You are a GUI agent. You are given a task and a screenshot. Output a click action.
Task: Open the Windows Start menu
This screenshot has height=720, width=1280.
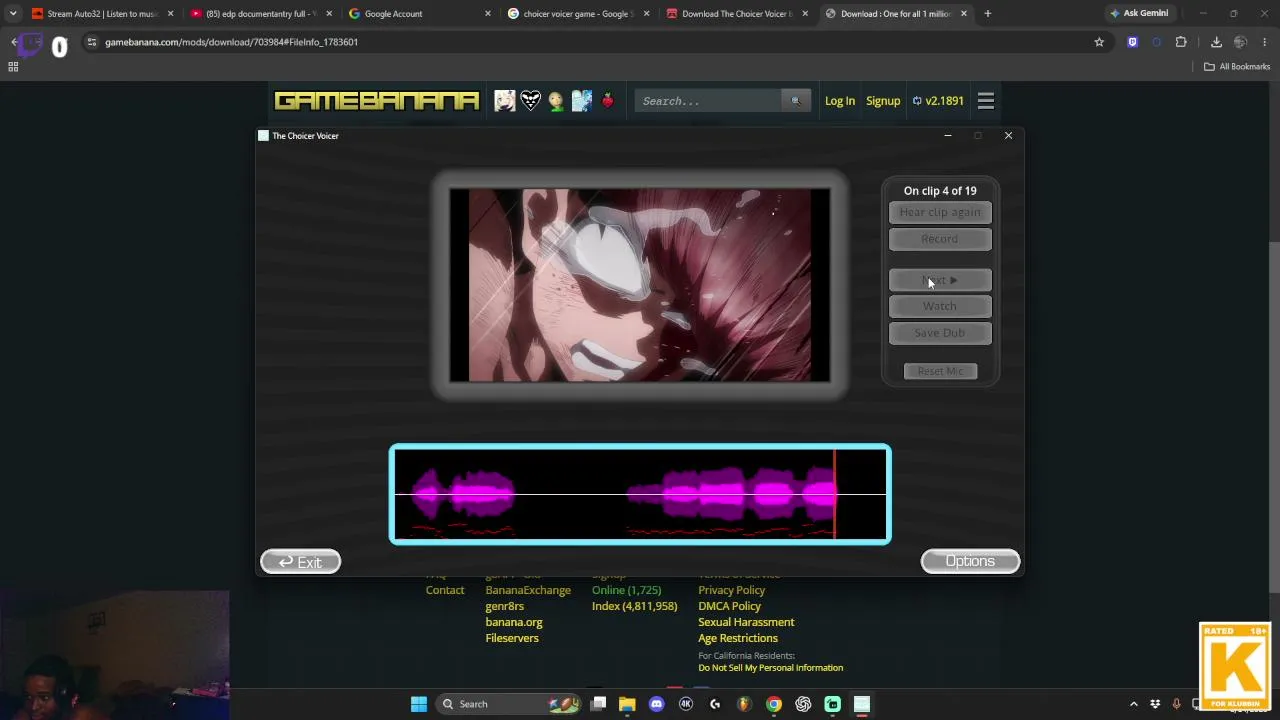click(419, 704)
